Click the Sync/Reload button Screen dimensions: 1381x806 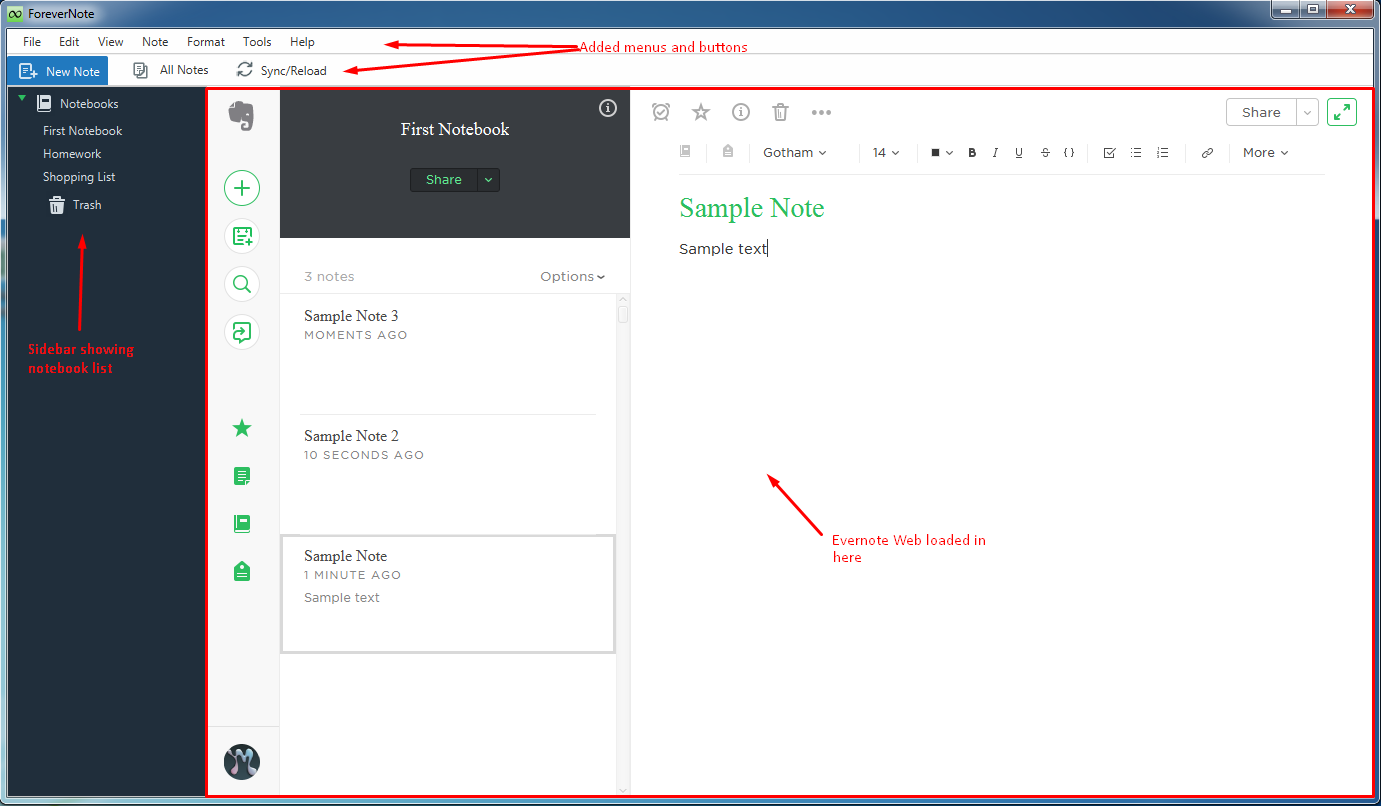click(x=281, y=70)
